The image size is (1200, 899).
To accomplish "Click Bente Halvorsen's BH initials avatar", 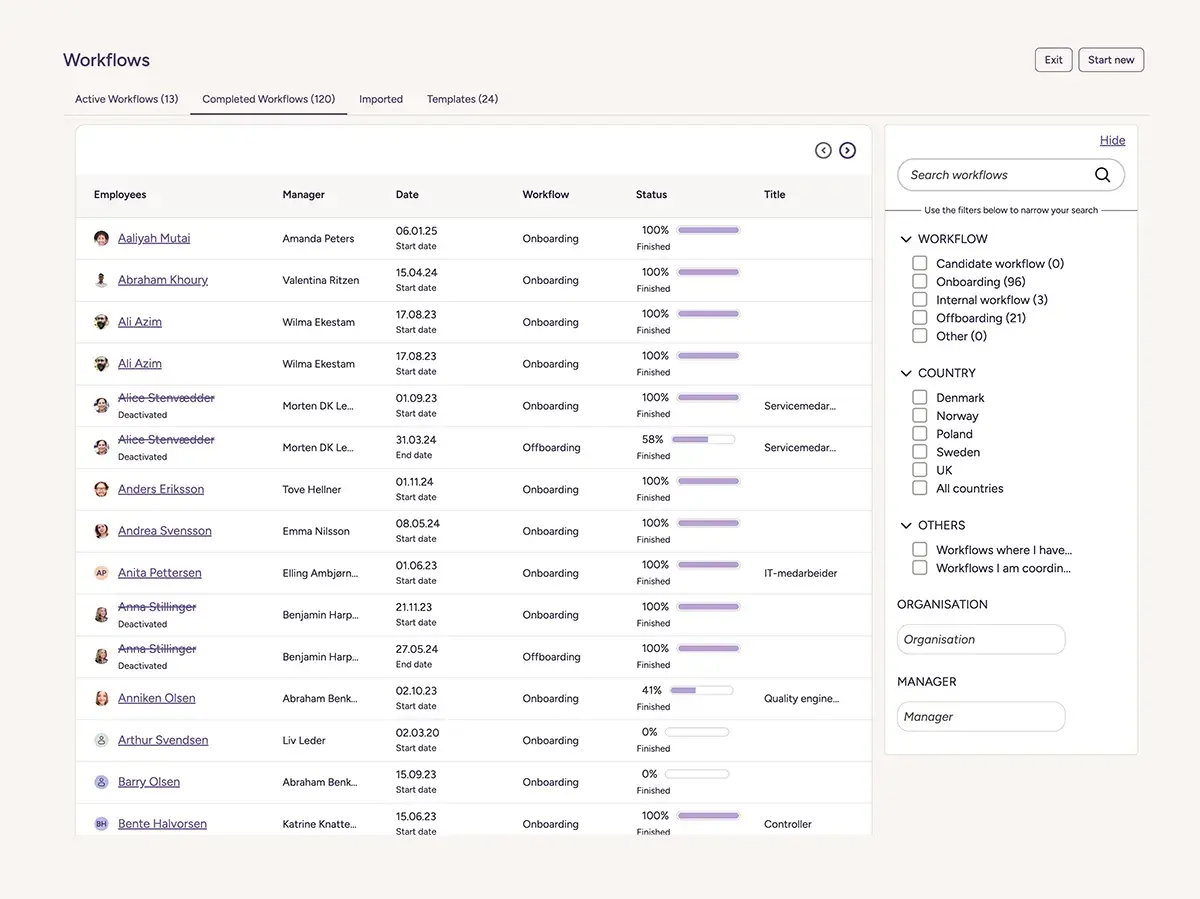I will pyautogui.click(x=101, y=823).
